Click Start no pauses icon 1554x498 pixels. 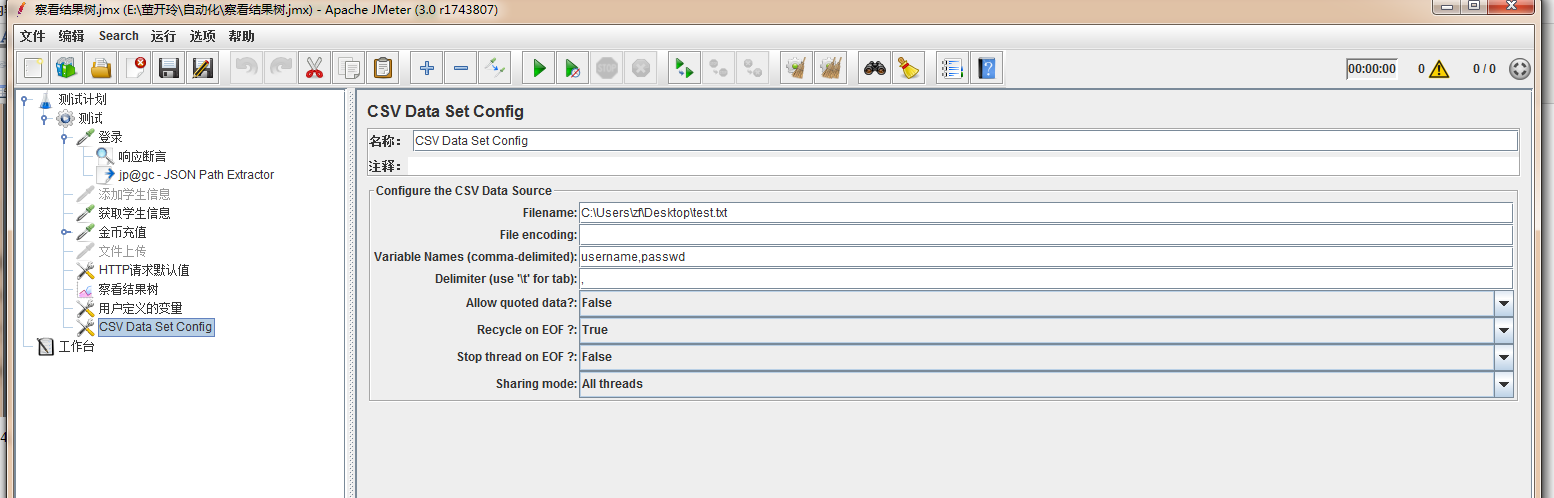(573, 68)
